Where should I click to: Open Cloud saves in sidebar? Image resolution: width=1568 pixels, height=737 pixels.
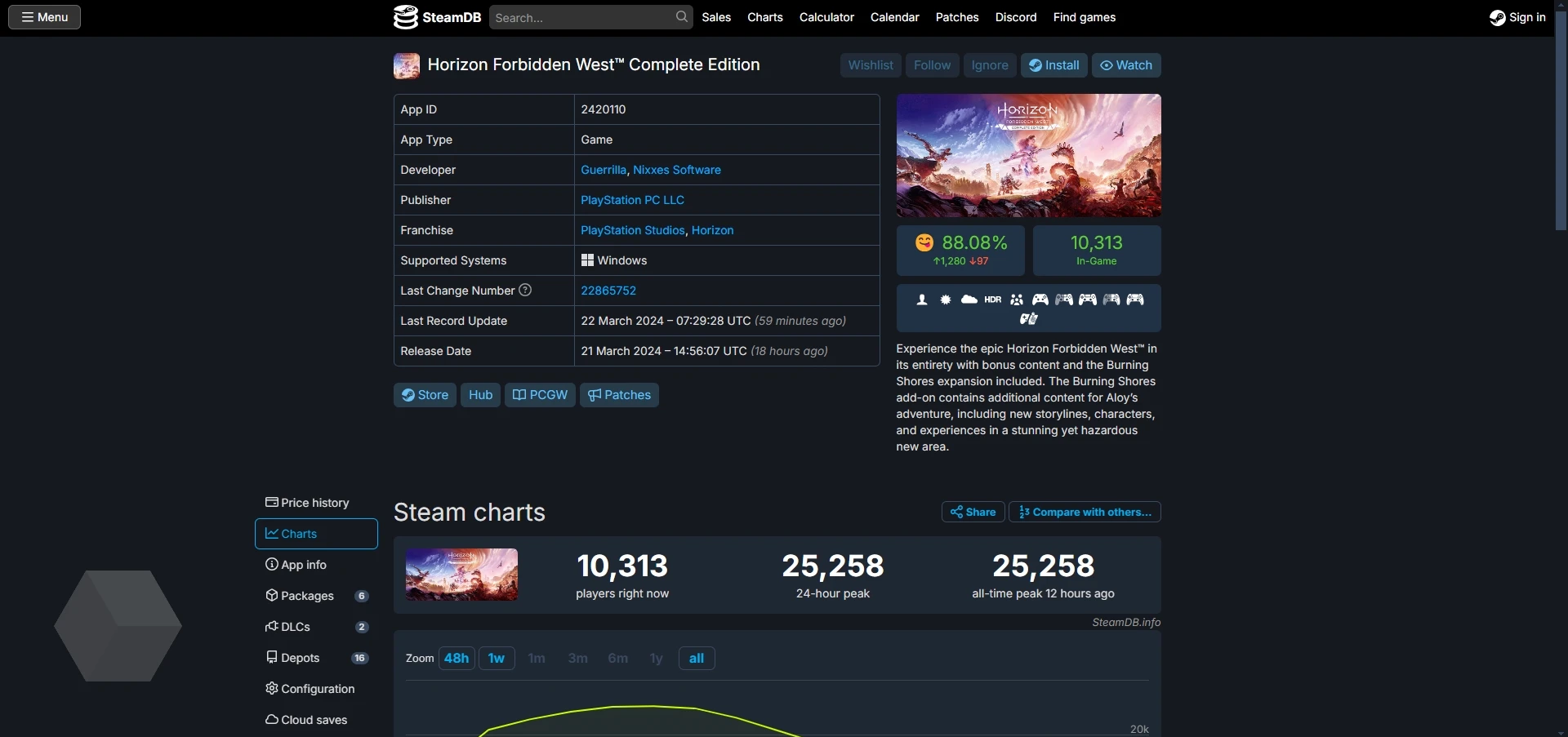(316, 720)
